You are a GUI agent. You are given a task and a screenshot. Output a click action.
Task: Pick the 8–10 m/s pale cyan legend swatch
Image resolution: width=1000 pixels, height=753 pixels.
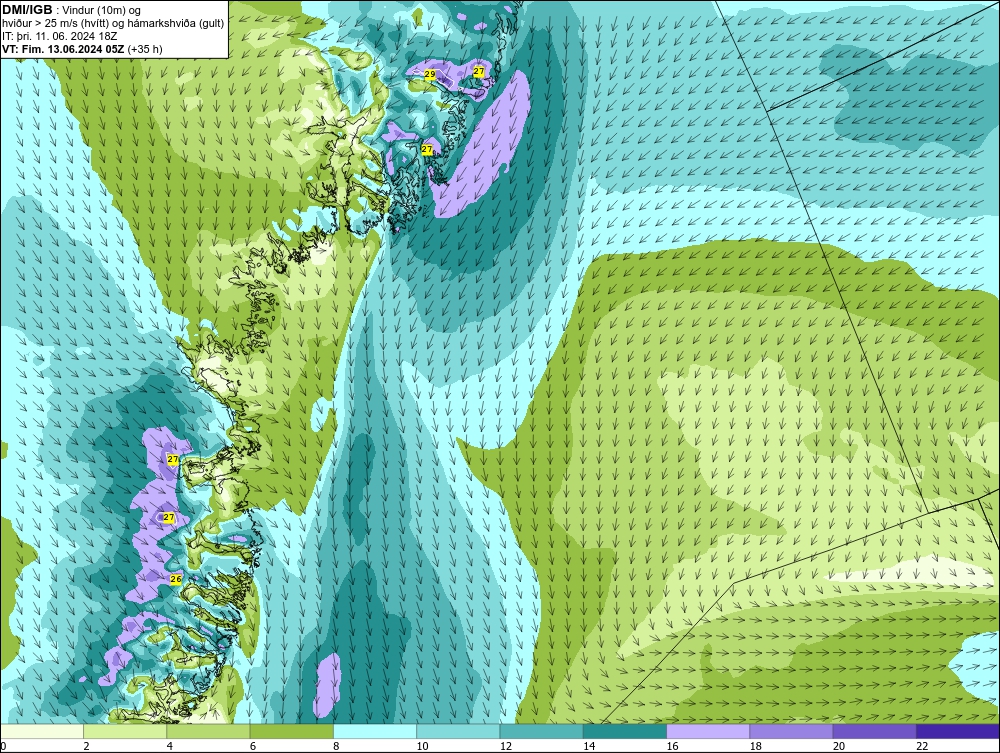coord(375,731)
